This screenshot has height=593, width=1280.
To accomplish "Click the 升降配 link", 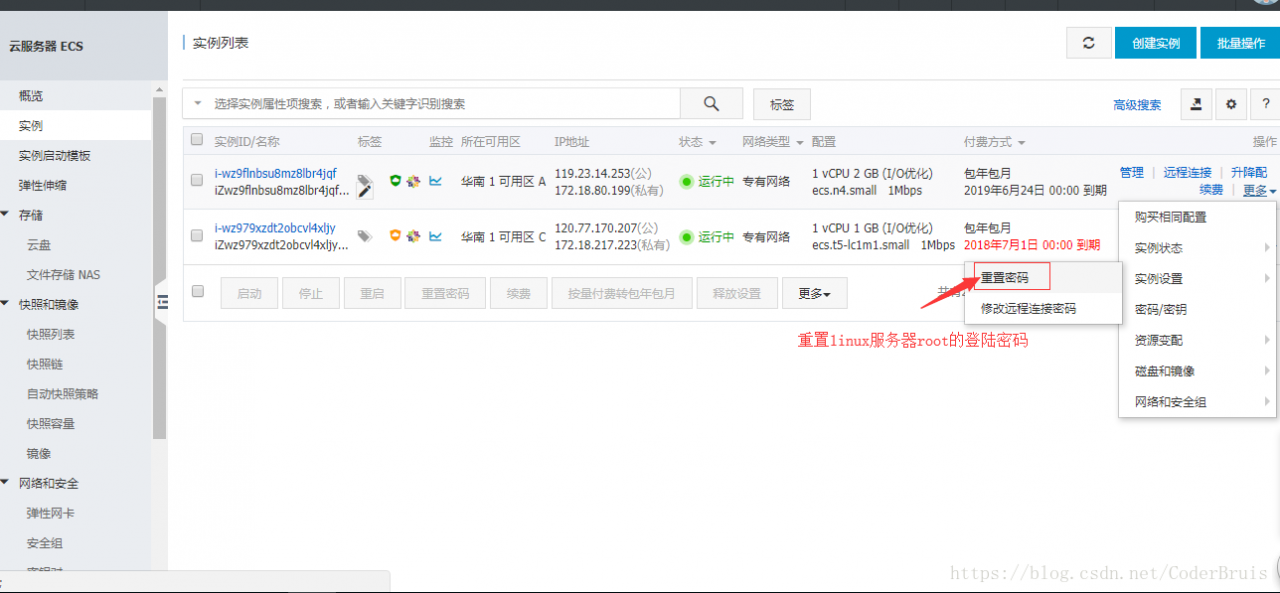I will 1249,172.
